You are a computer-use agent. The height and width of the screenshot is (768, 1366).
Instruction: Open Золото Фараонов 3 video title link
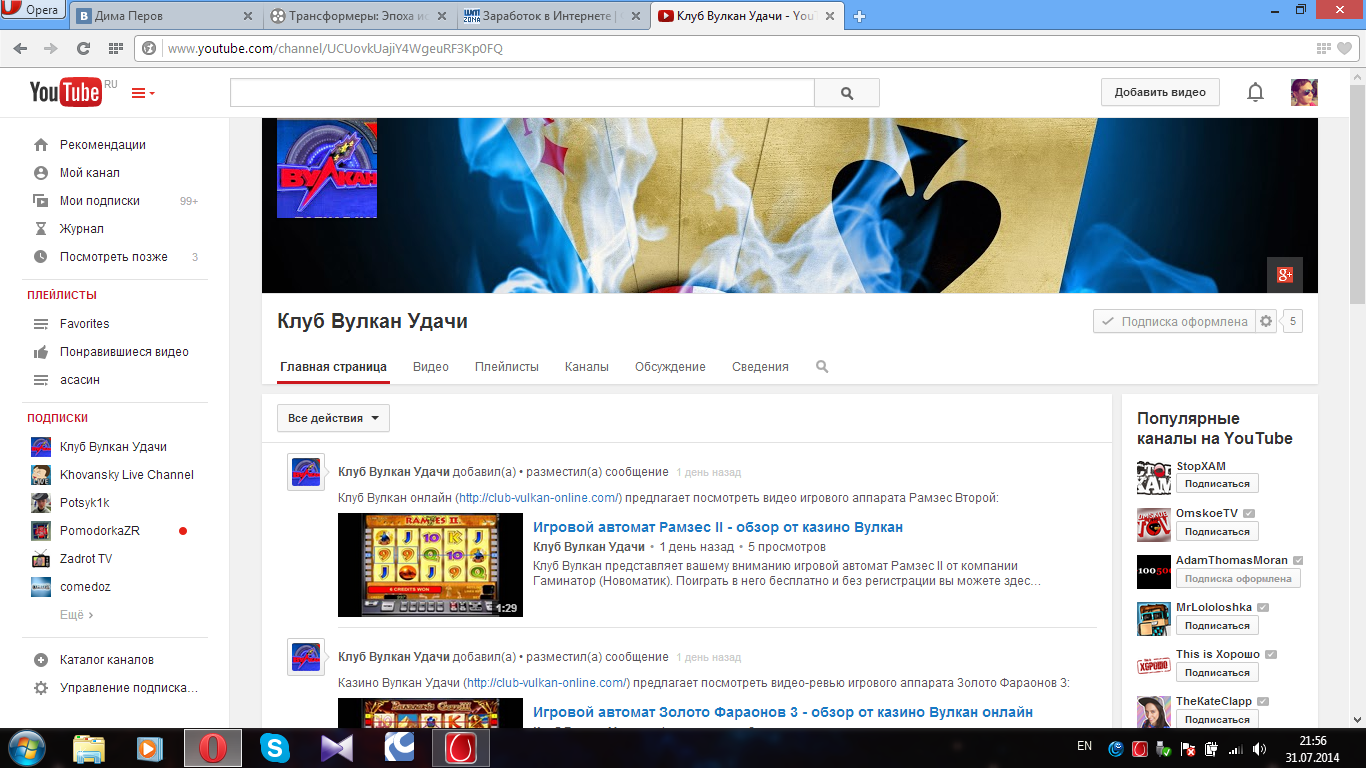783,713
